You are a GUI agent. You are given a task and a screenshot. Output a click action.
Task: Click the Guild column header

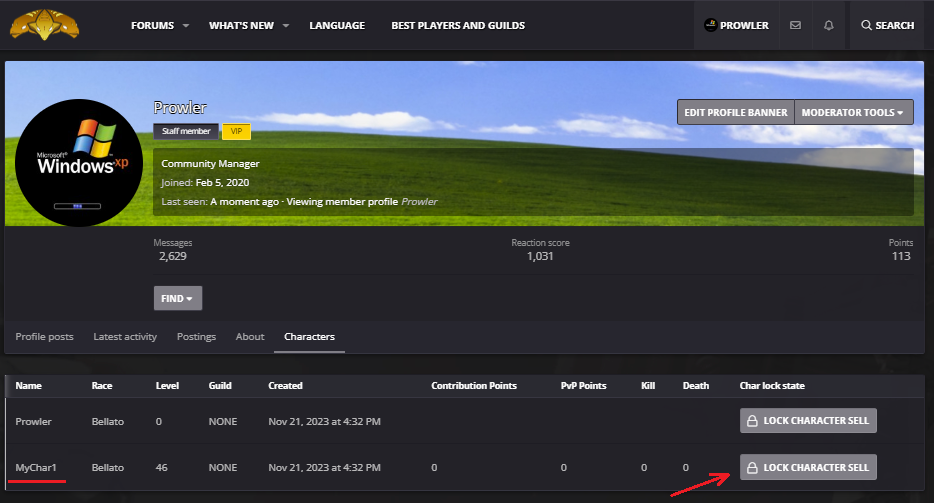pos(220,386)
